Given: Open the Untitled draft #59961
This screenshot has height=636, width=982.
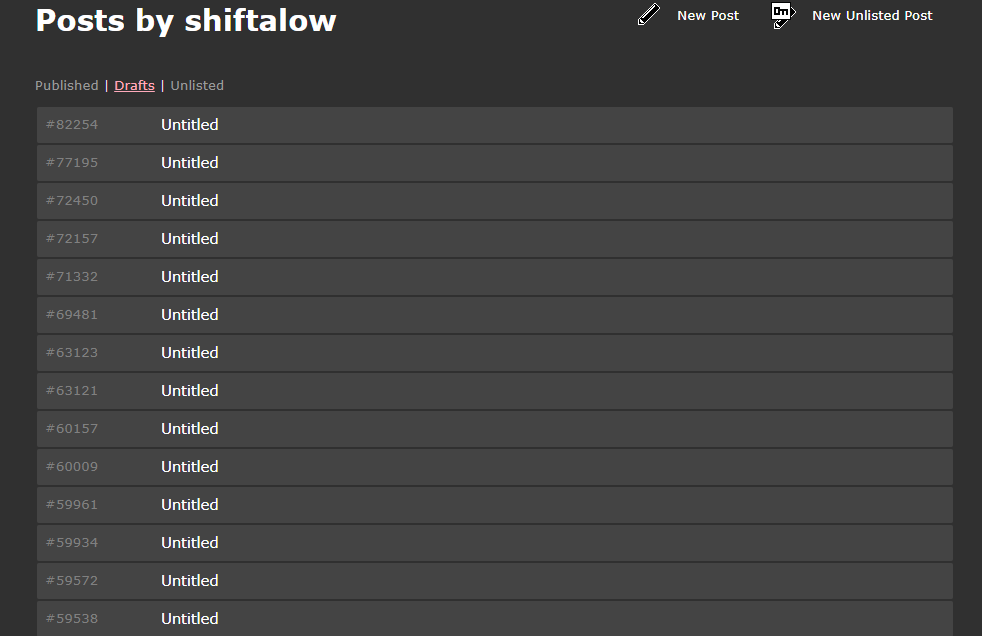Looking at the screenshot, I should coord(190,505).
